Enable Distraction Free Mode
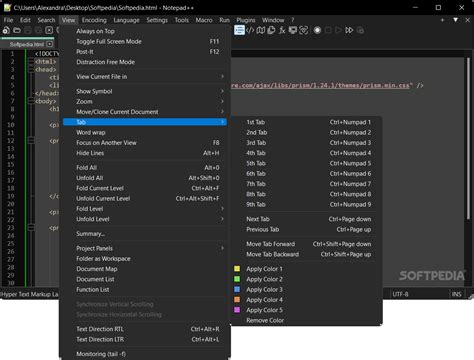The height and width of the screenshot is (360, 474). 145,62
